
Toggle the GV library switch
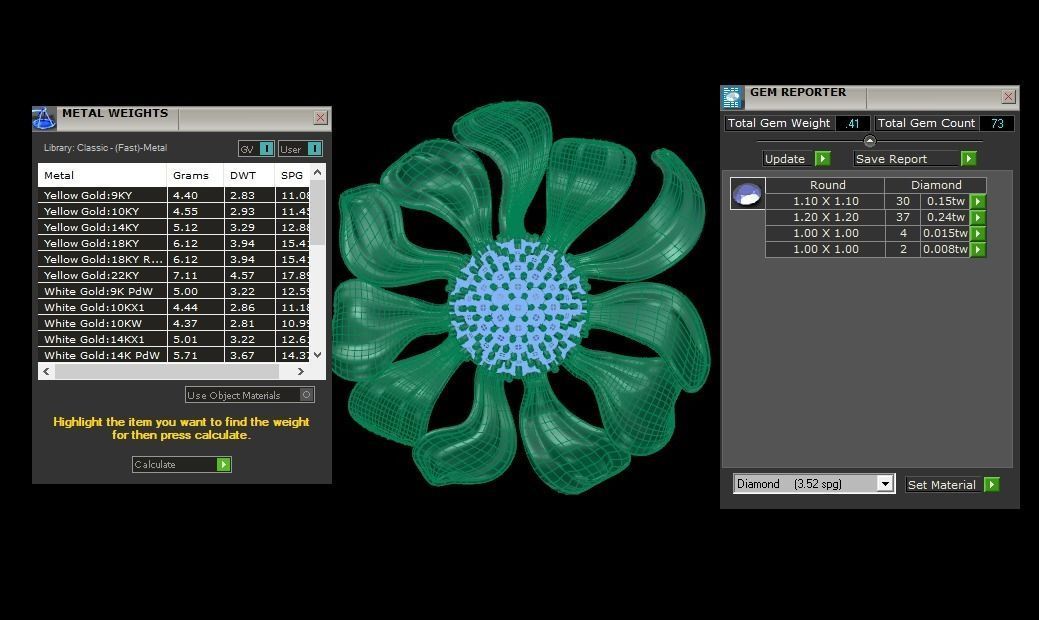[x=266, y=148]
